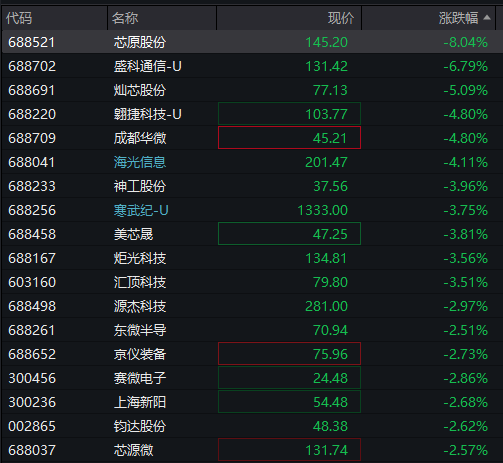The width and height of the screenshot is (503, 463).
Task: Click the -3.81% change value
Action: [x=465, y=234]
